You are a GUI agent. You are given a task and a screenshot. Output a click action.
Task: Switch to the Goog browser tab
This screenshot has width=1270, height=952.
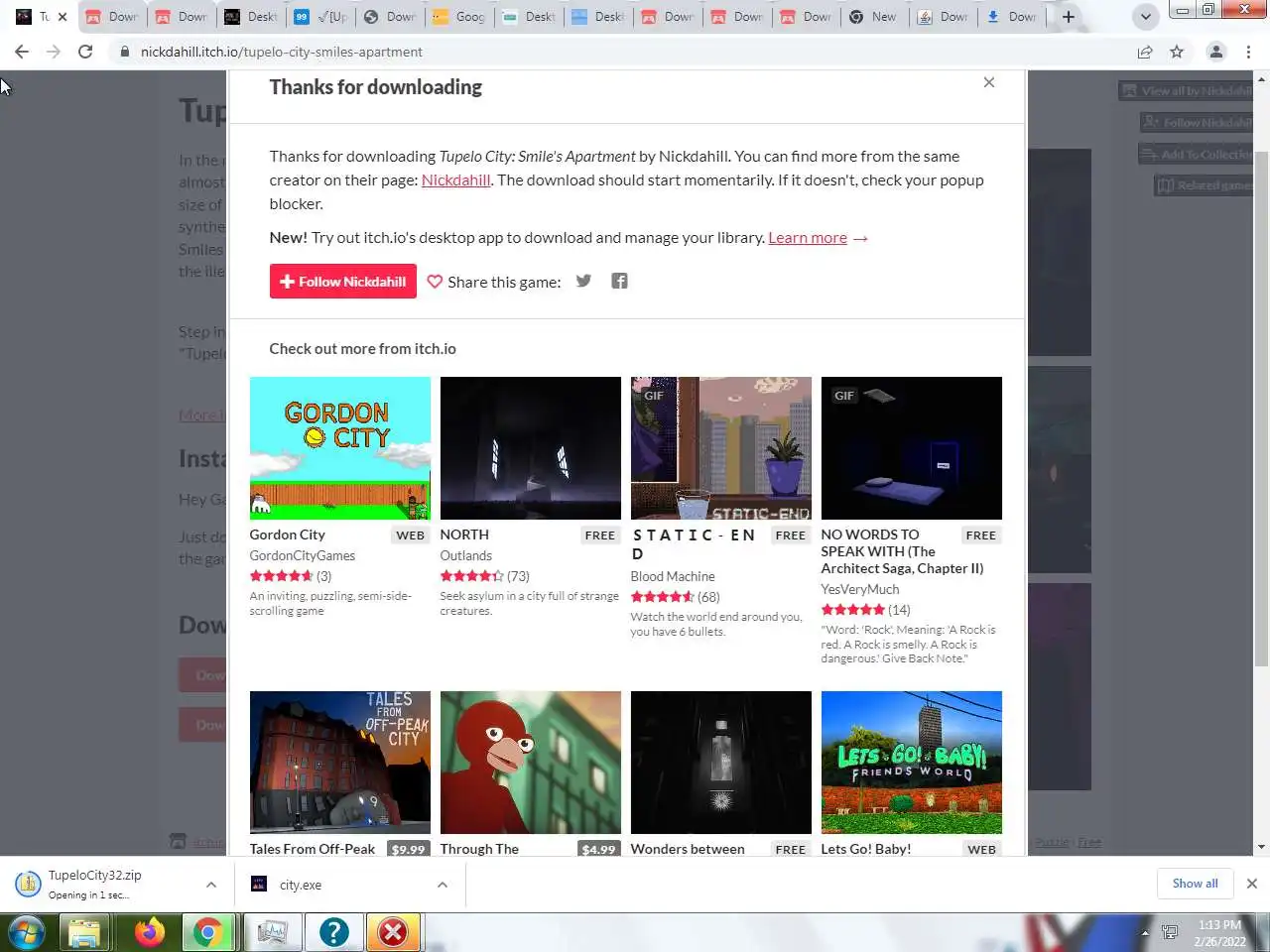coord(459,17)
